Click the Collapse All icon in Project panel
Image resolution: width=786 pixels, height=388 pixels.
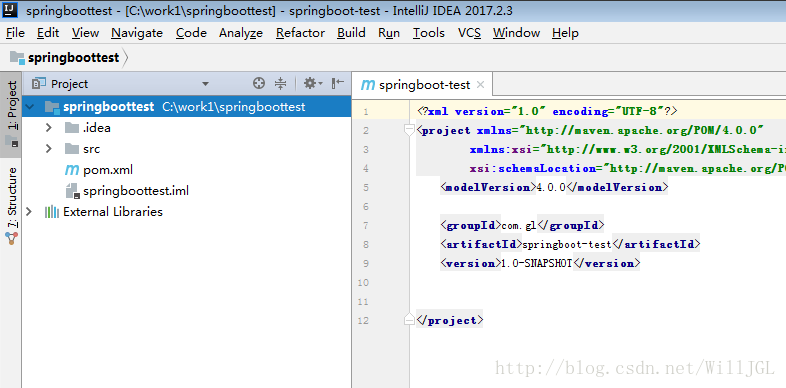[x=281, y=84]
